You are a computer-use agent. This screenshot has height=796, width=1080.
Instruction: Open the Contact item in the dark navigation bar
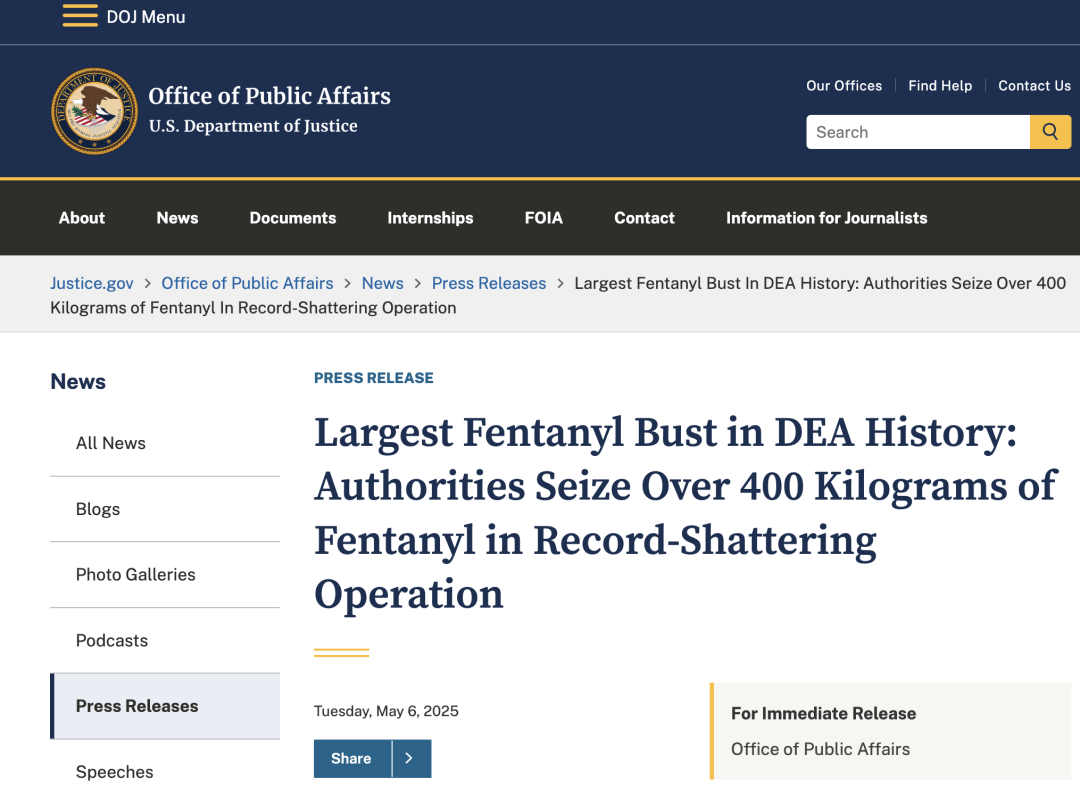point(644,218)
